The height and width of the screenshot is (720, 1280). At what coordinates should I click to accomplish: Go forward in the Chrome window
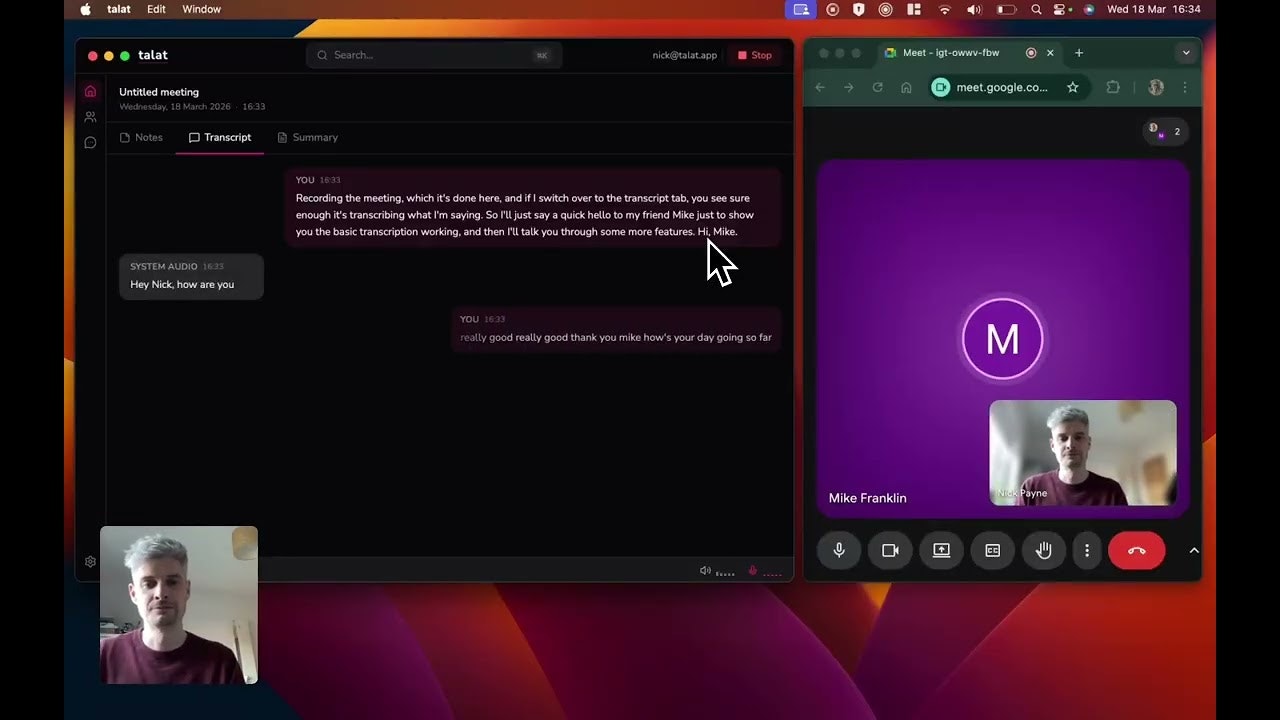click(x=849, y=87)
